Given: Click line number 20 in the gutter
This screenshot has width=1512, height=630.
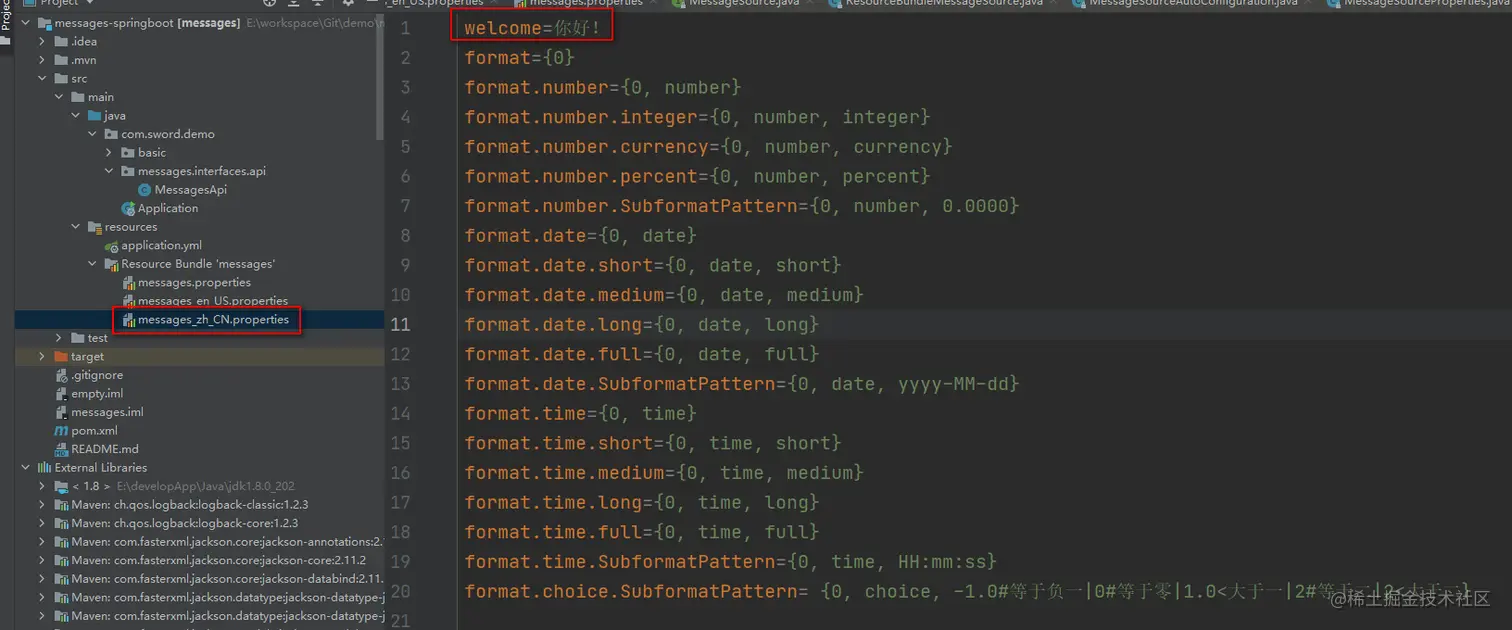Looking at the screenshot, I should [400, 592].
